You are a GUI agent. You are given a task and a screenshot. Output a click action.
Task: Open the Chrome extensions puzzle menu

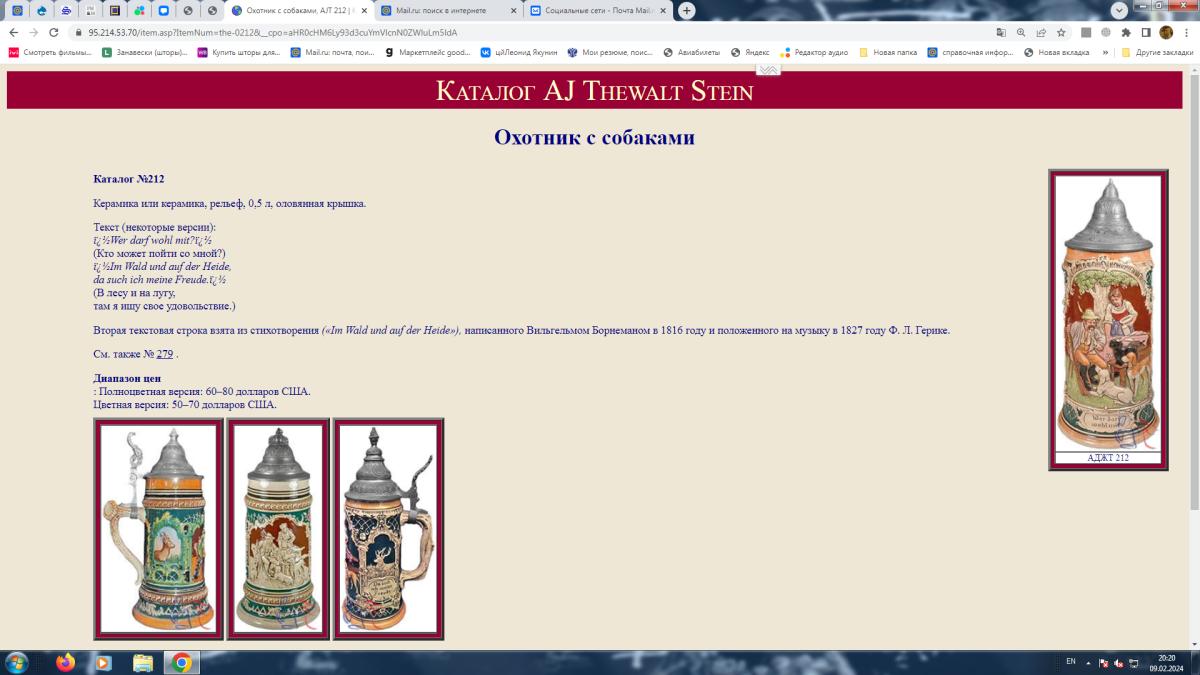click(1126, 32)
